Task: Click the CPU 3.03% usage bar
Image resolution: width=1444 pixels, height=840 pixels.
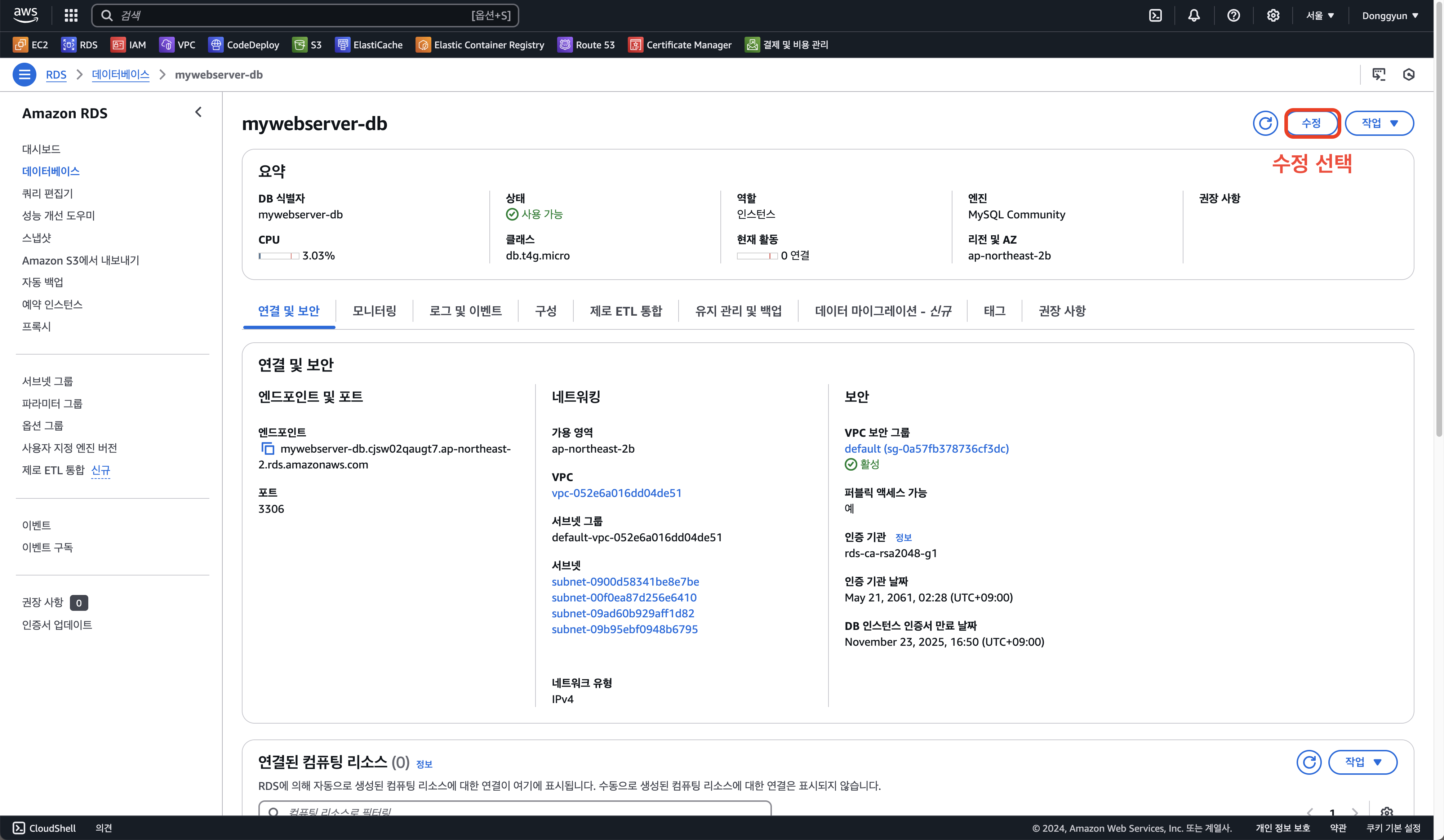Action: pyautogui.click(x=279, y=256)
